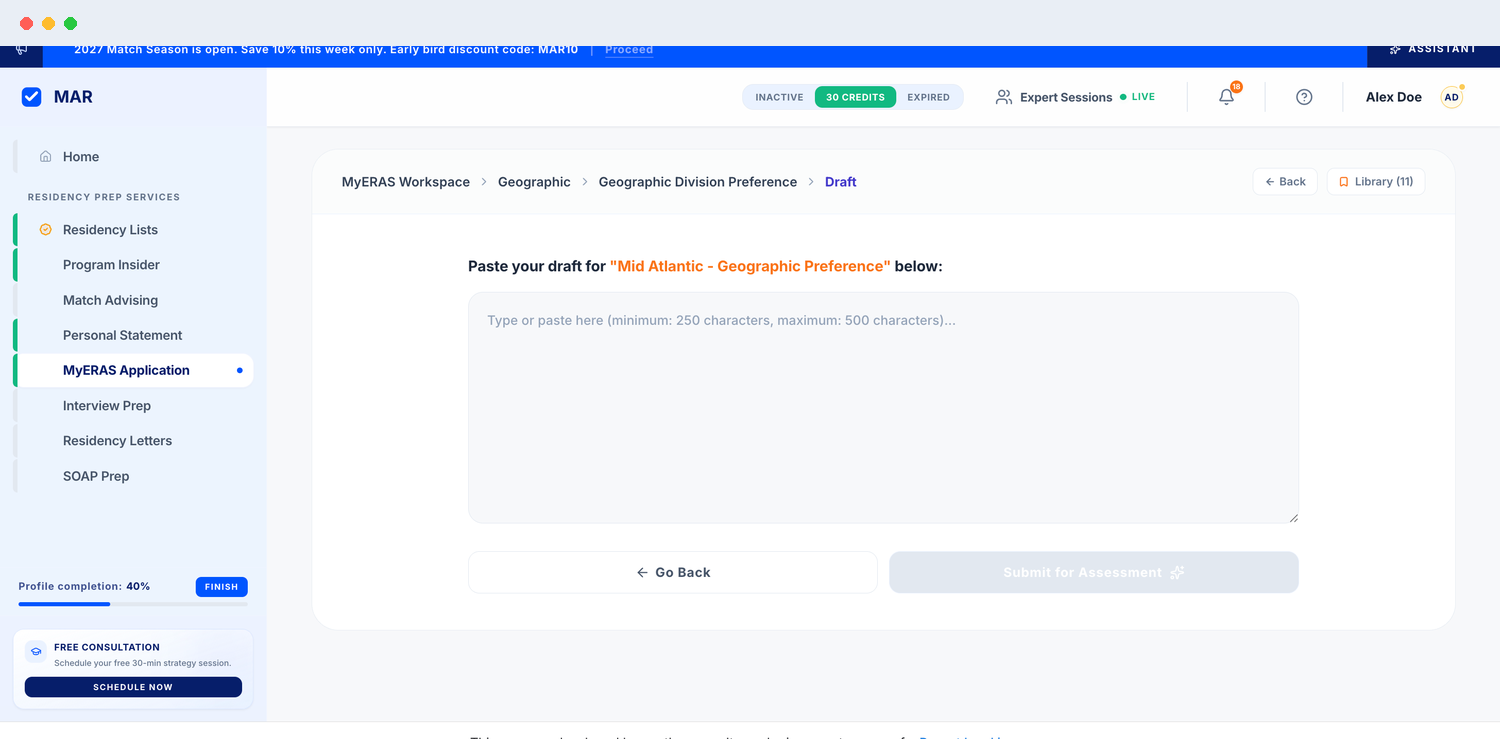Viewport: 1500px width, 739px height.
Task: Open Residency Lists in sidebar
Action: pos(133,230)
